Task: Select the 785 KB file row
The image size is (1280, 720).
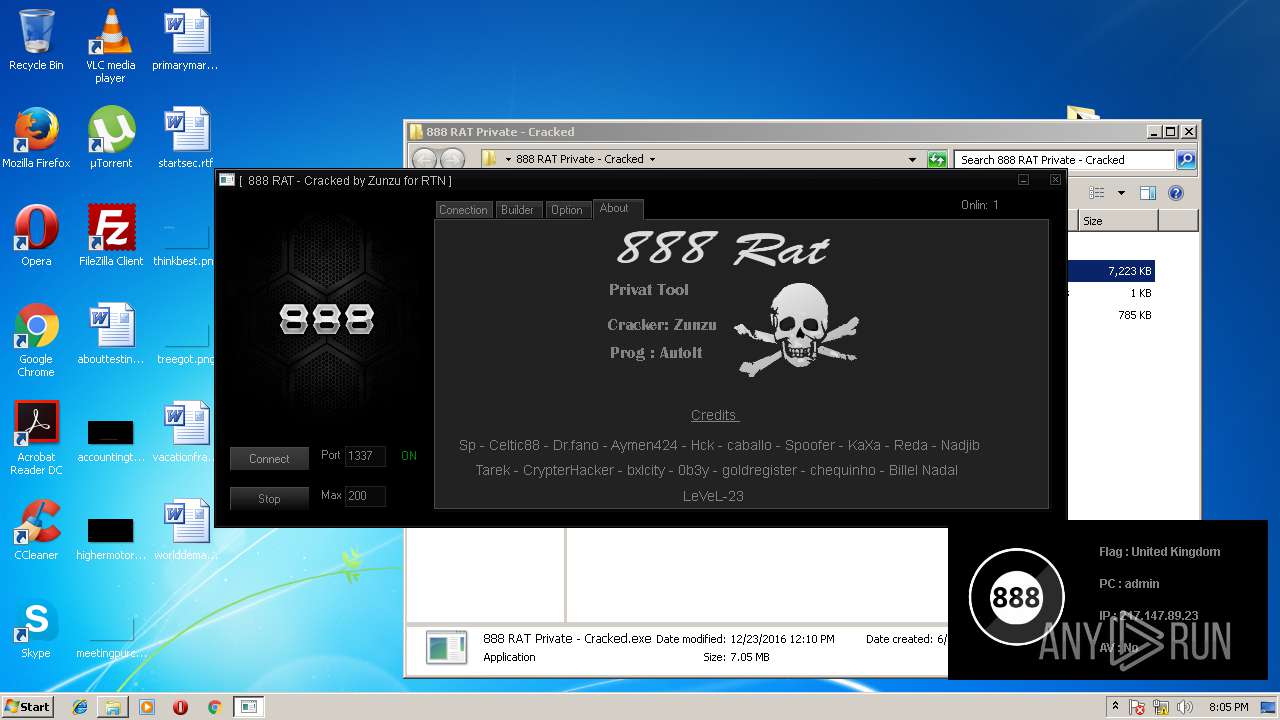Action: pyautogui.click(x=1112, y=315)
